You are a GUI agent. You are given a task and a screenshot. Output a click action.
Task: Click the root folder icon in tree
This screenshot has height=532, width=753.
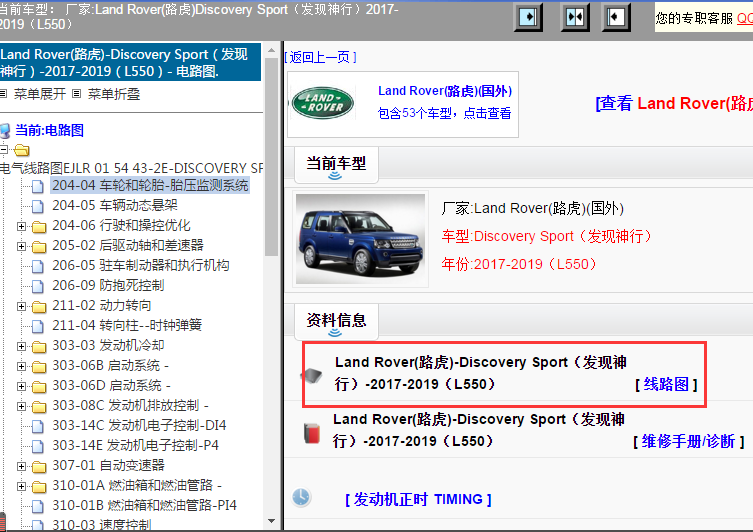click(22, 150)
